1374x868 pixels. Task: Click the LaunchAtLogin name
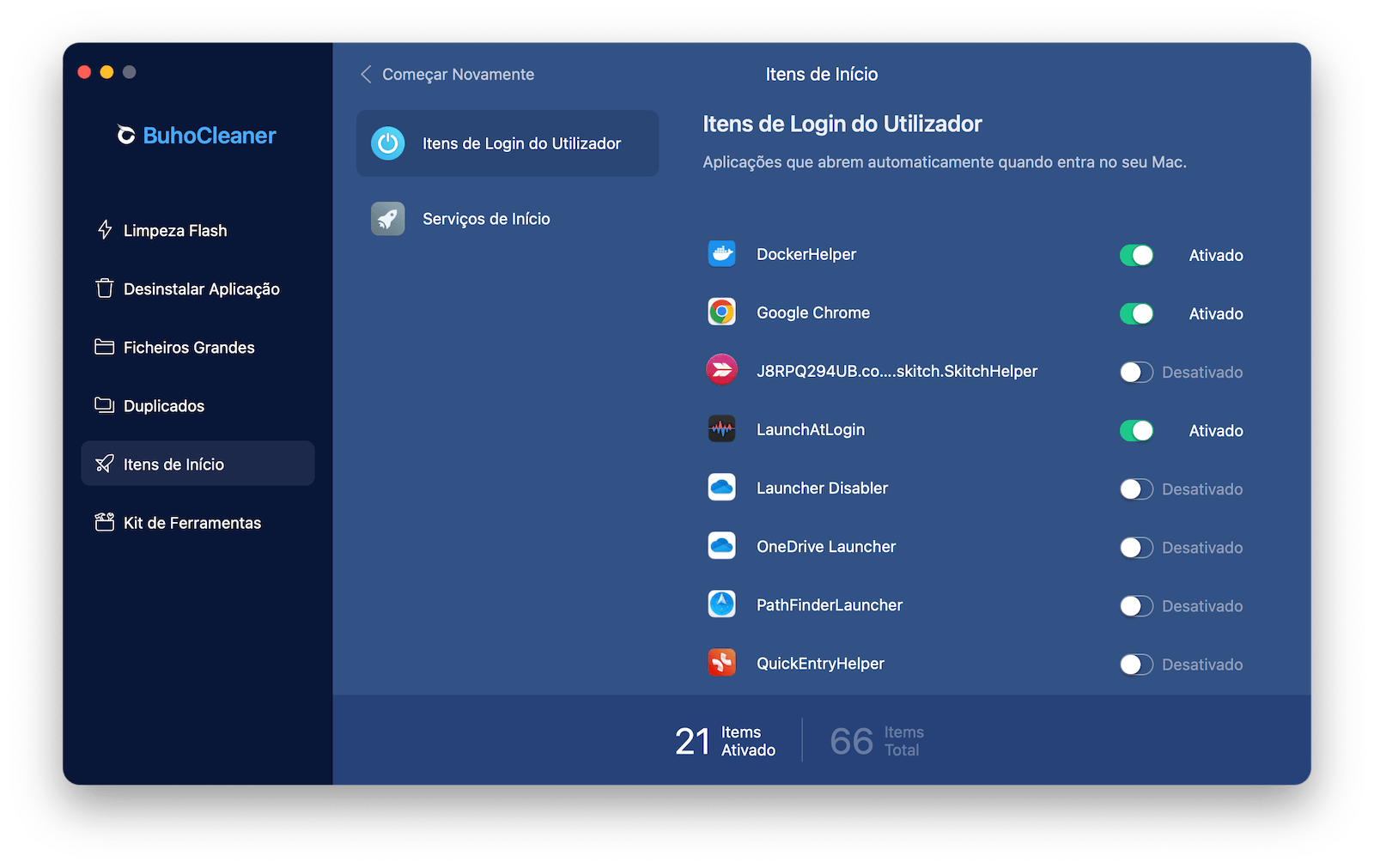(x=811, y=429)
